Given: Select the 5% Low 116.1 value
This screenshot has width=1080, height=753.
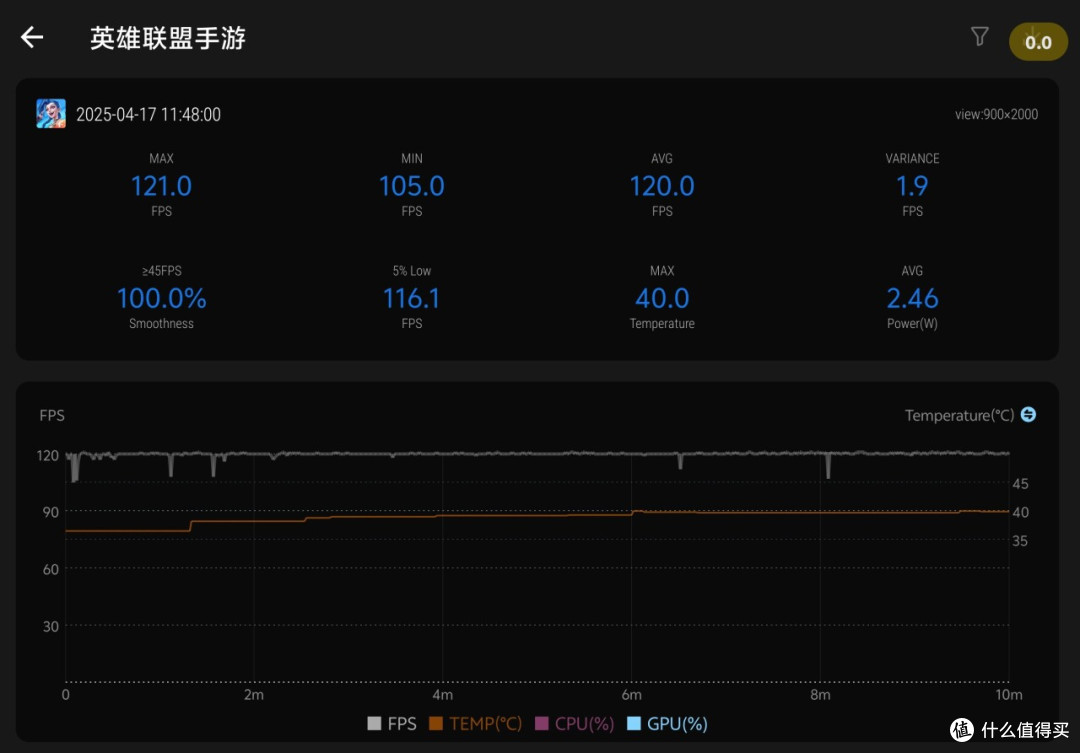Looking at the screenshot, I should coord(411,298).
